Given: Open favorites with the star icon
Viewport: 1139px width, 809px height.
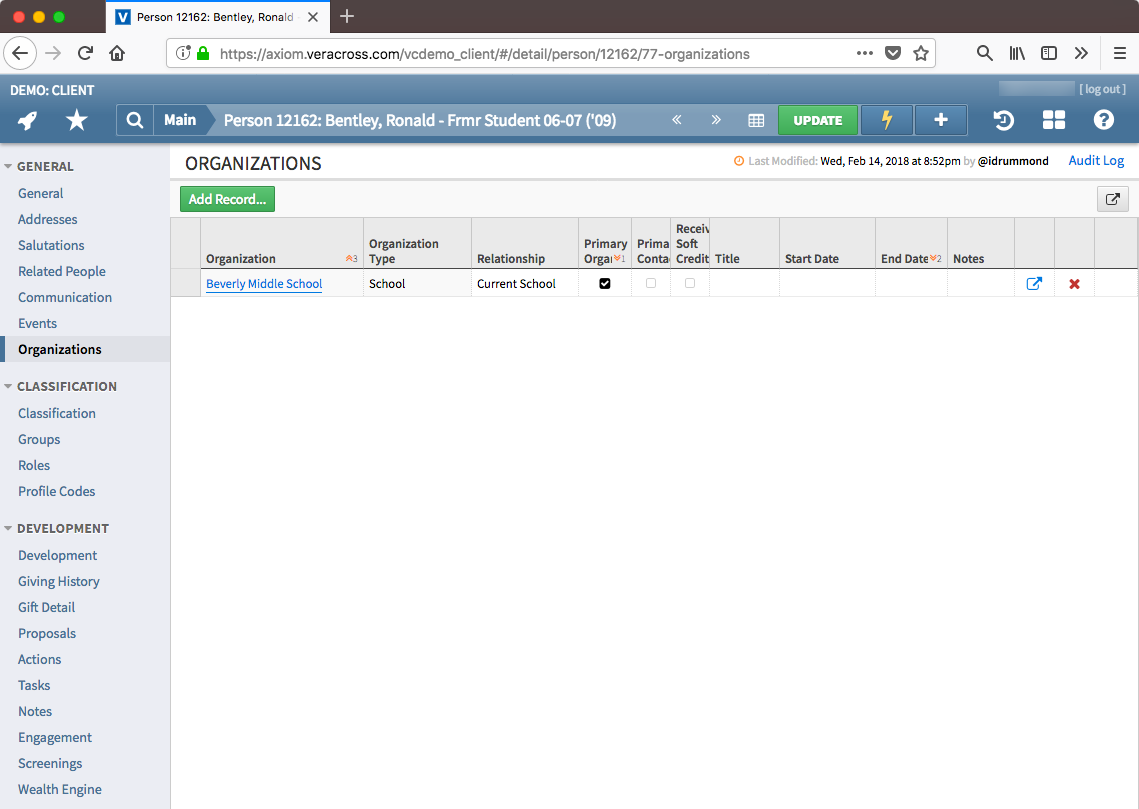Looking at the screenshot, I should [x=77, y=120].
